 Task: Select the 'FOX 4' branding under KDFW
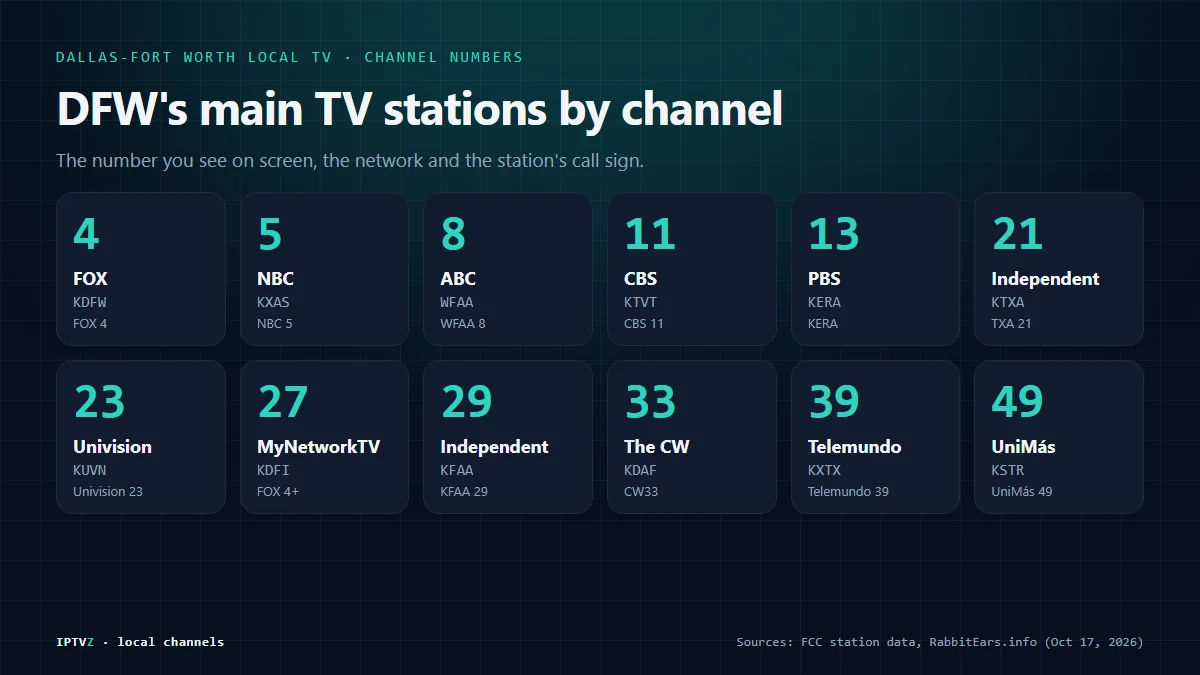[x=90, y=324]
